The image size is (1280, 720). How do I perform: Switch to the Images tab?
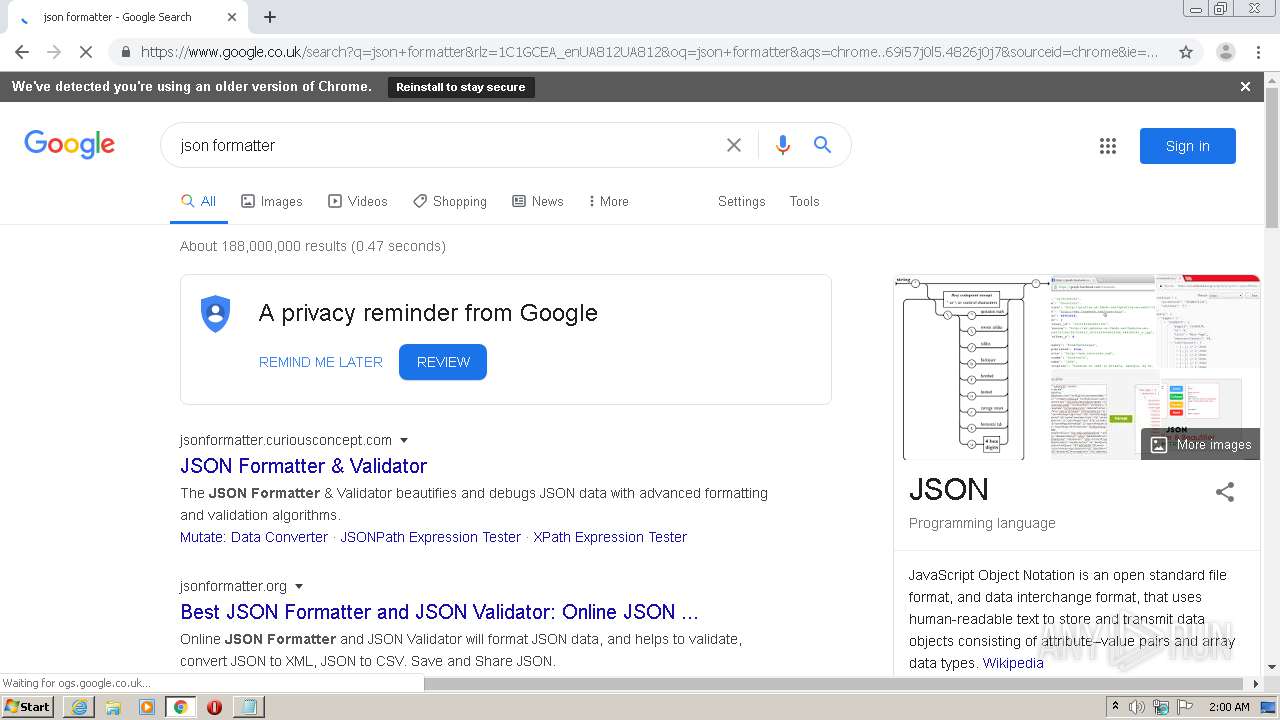point(272,201)
